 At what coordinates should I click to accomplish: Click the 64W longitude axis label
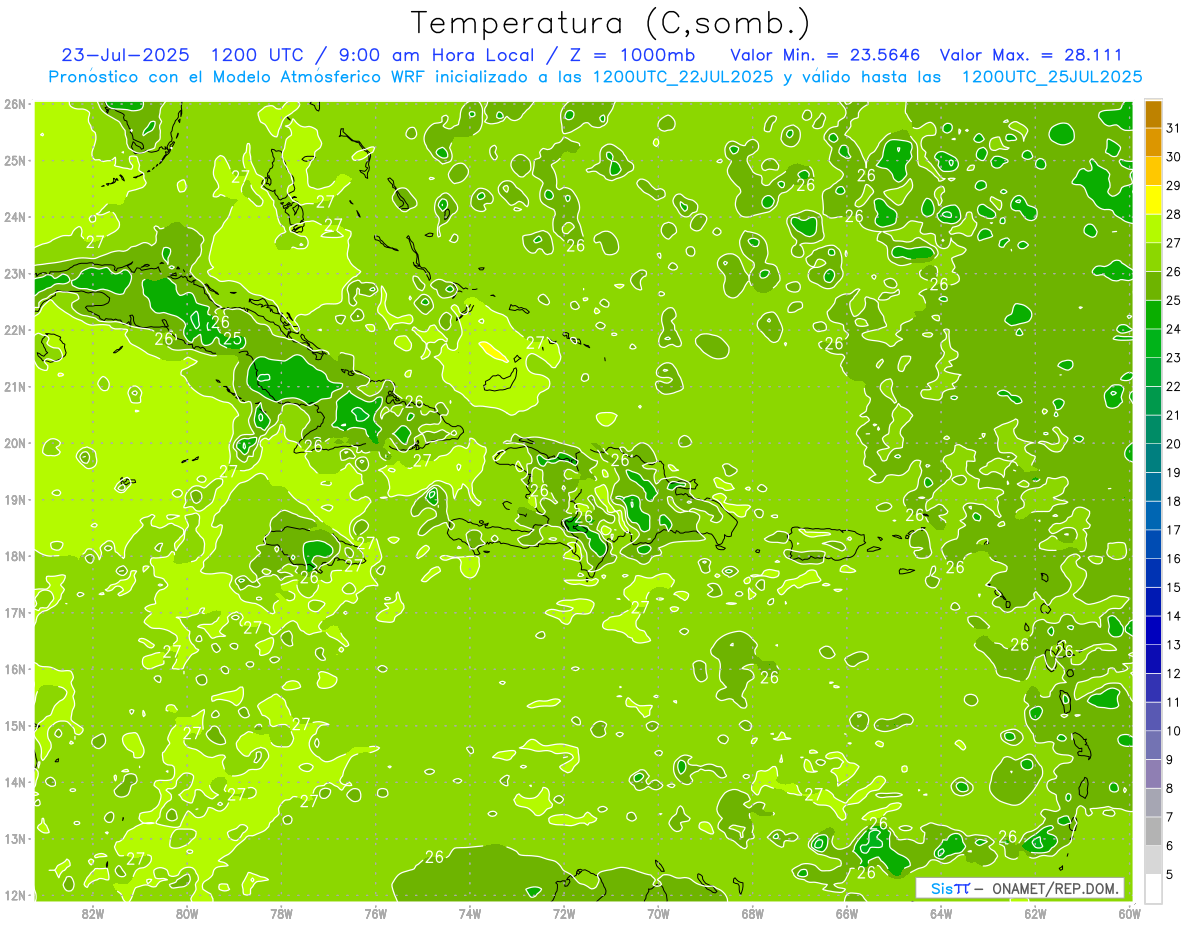[941, 913]
